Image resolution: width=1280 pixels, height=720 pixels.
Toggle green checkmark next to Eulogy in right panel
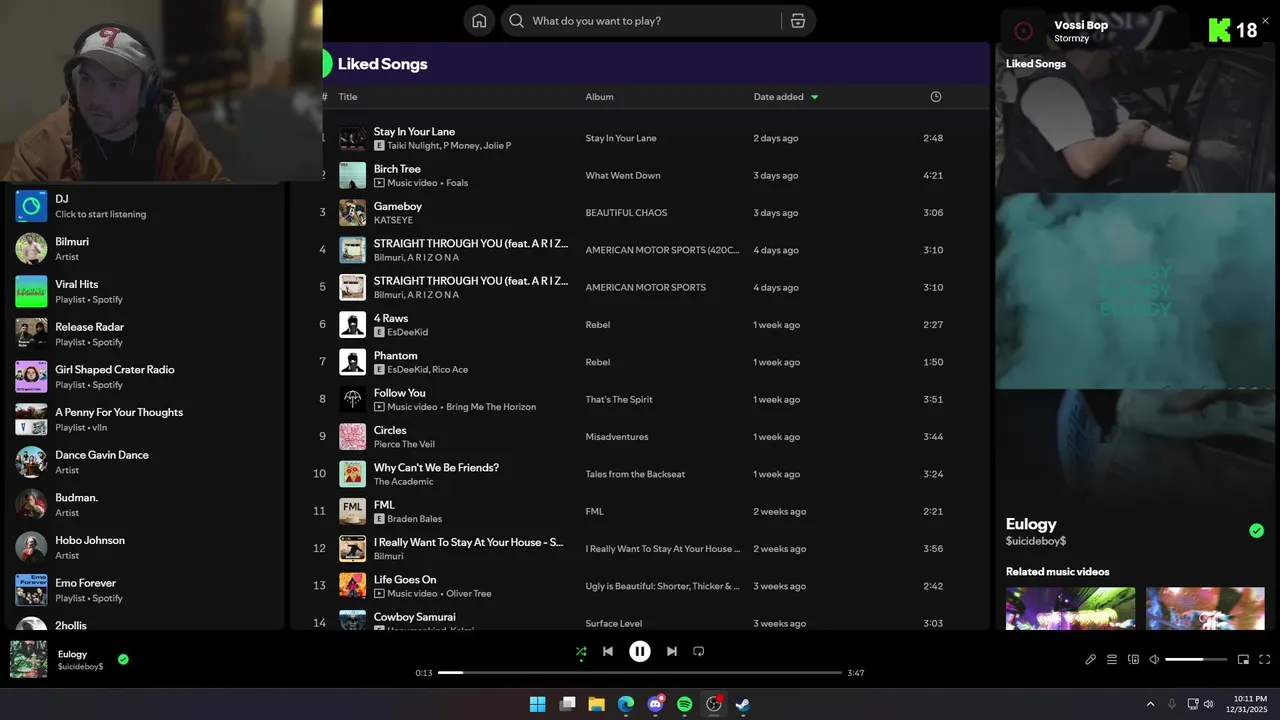tap(1257, 530)
